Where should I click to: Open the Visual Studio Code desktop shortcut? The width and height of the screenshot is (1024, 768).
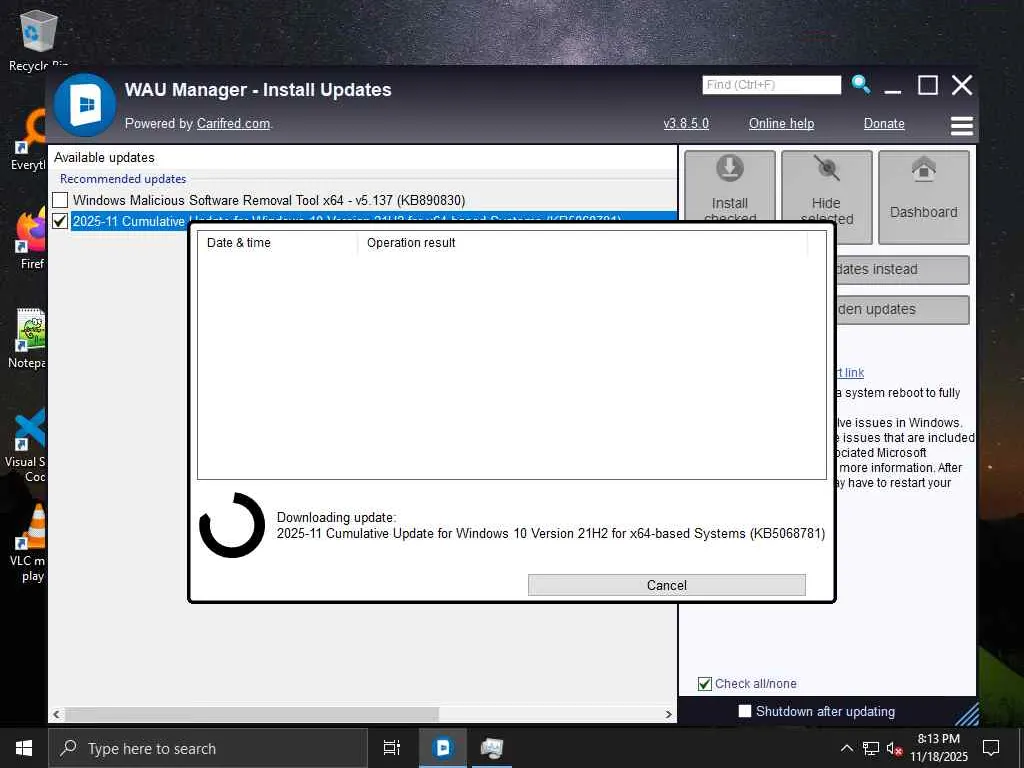(x=27, y=444)
